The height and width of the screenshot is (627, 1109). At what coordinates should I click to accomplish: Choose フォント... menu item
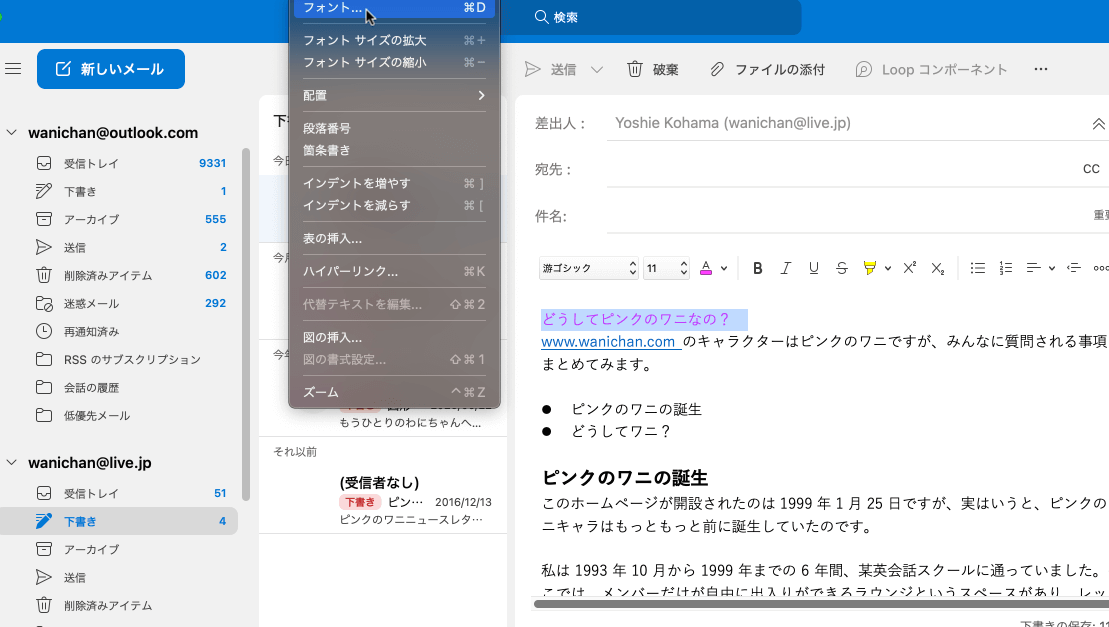coord(394,8)
